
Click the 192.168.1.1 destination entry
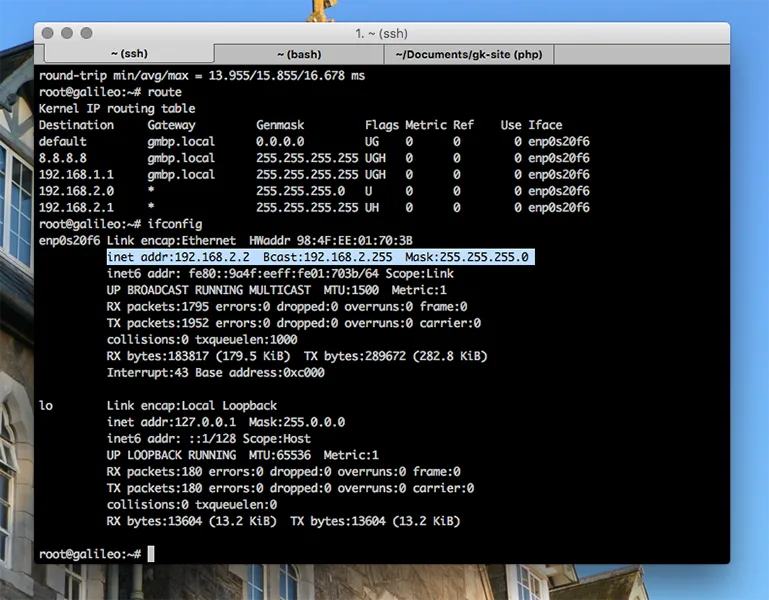click(76, 175)
